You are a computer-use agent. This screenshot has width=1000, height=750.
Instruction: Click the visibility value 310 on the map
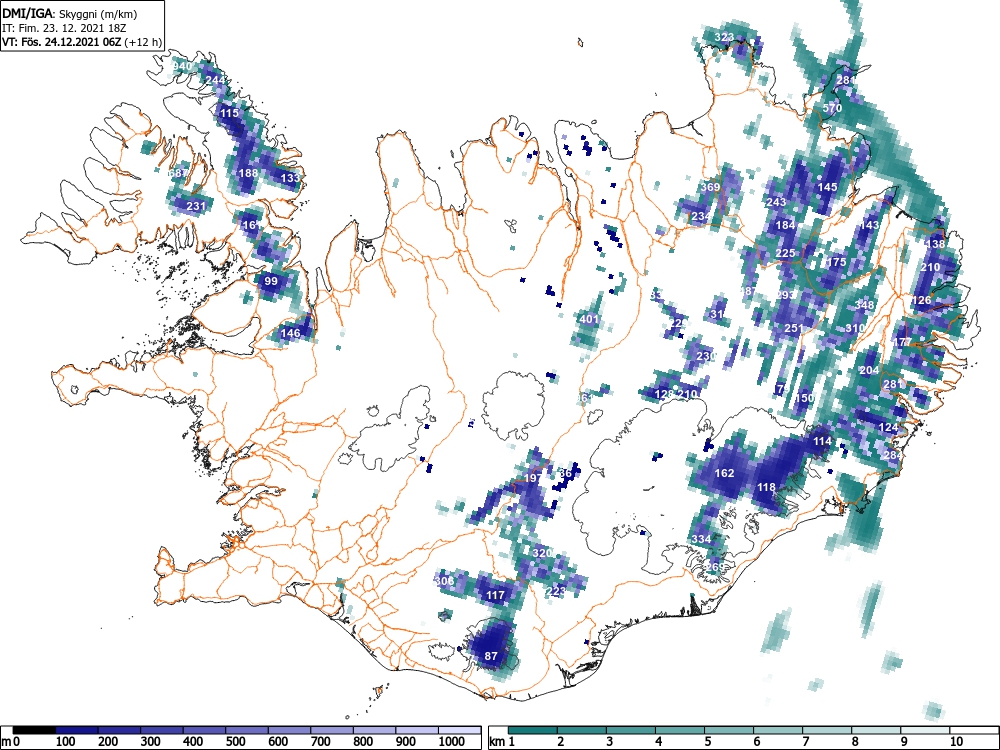(855, 328)
